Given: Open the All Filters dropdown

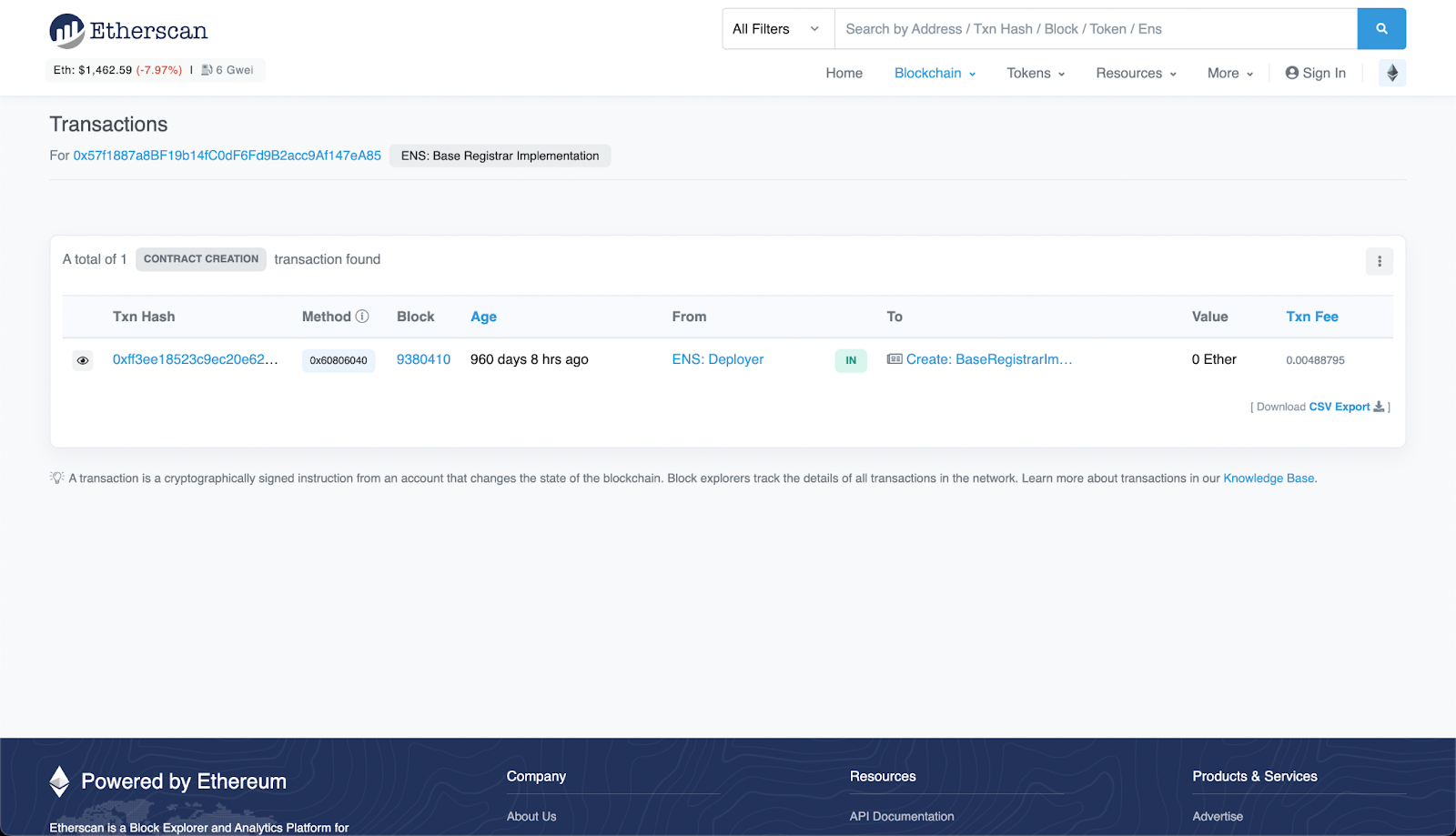Looking at the screenshot, I should click(778, 29).
